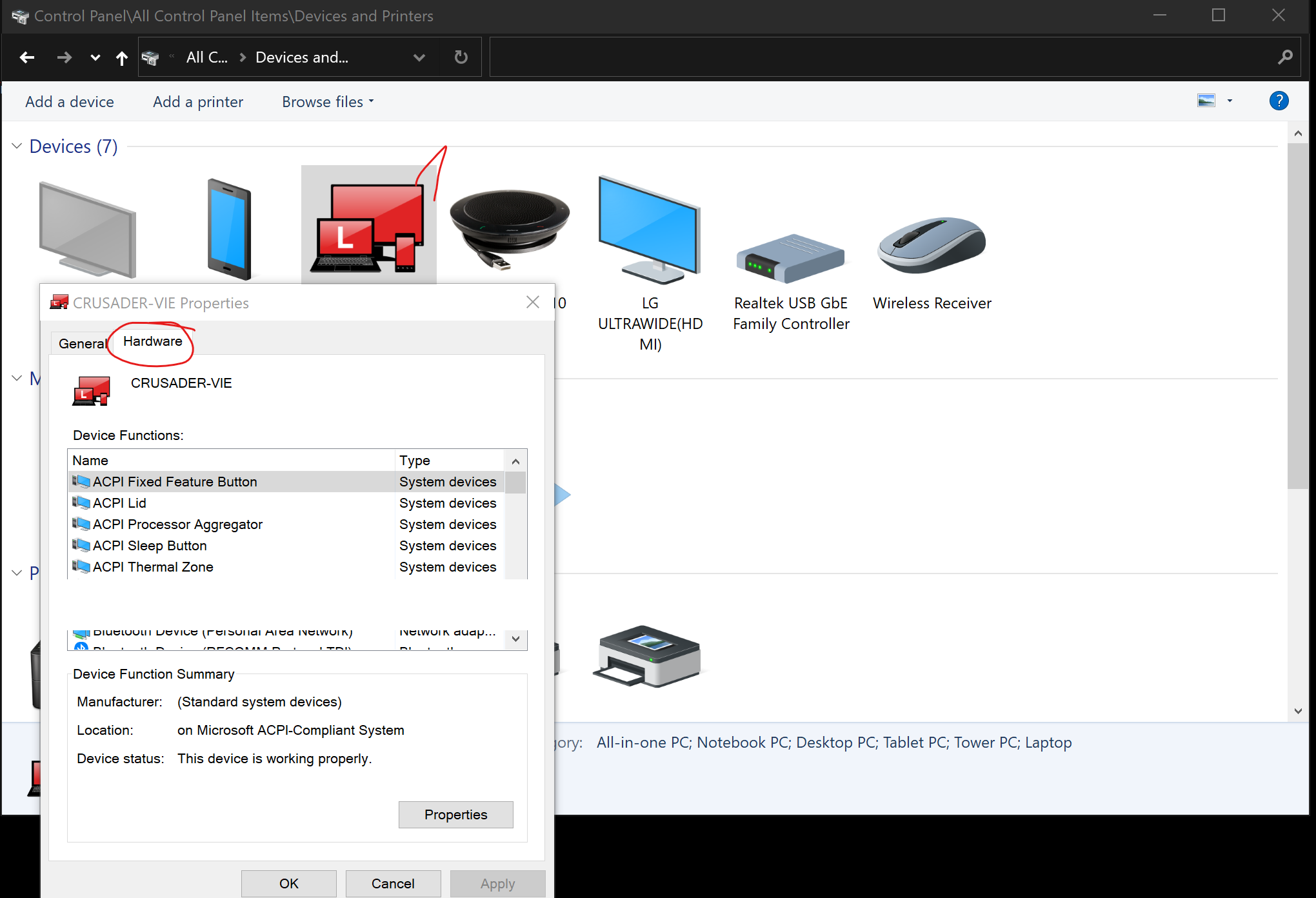
Task: Switch to the Hardware tab
Action: [x=152, y=341]
